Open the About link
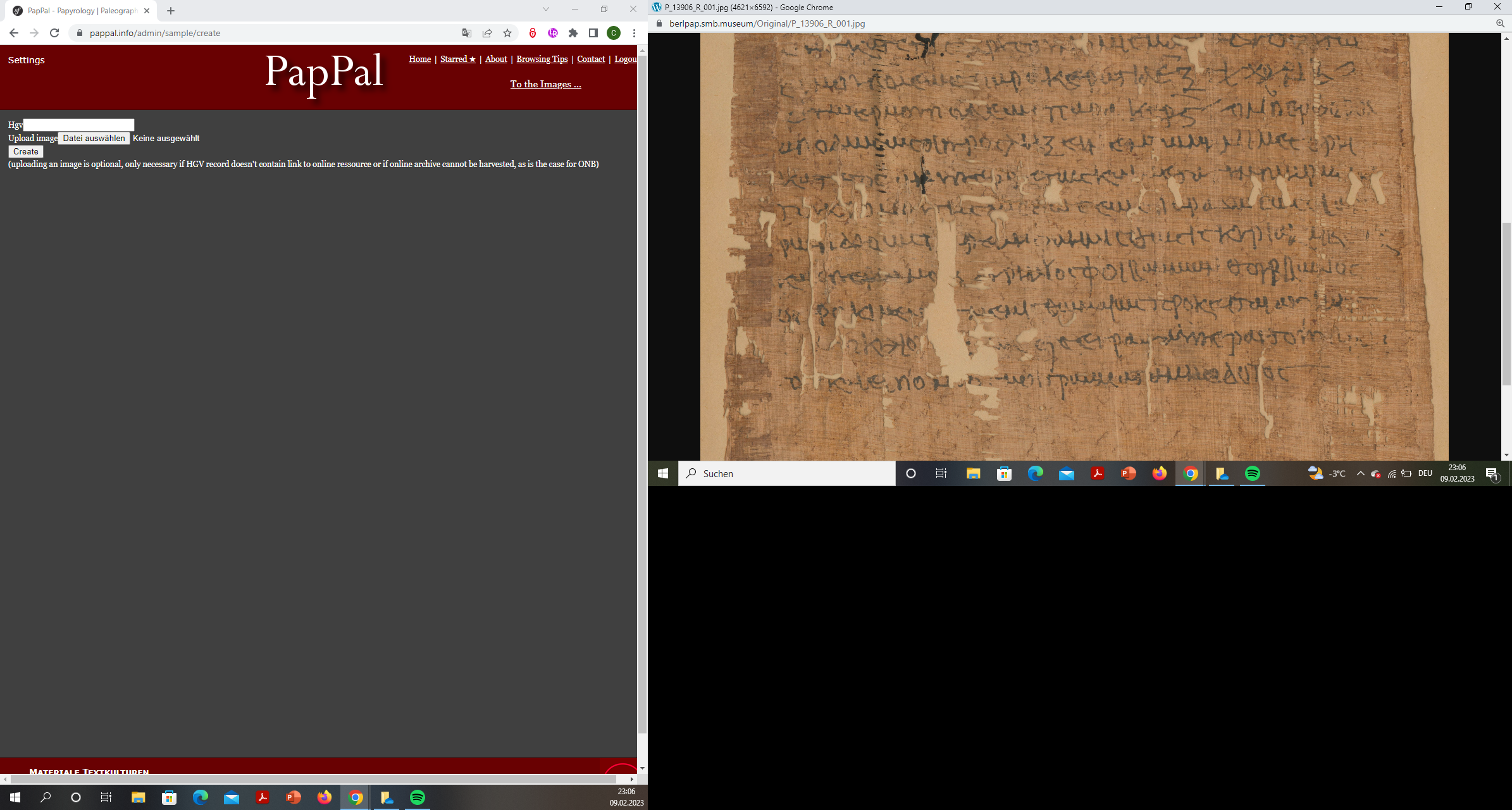1512x810 pixels. tap(496, 59)
